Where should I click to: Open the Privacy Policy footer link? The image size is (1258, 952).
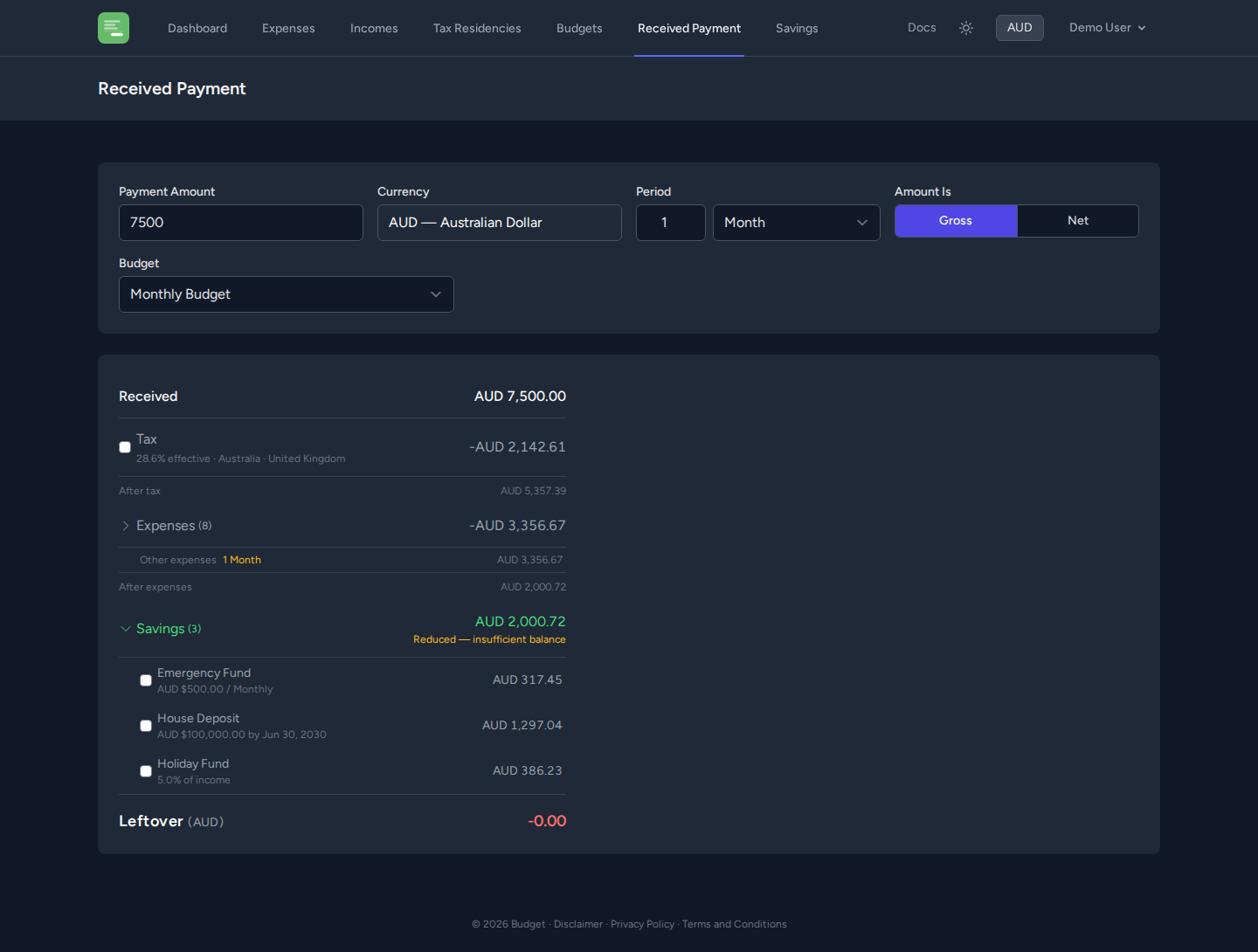point(642,924)
